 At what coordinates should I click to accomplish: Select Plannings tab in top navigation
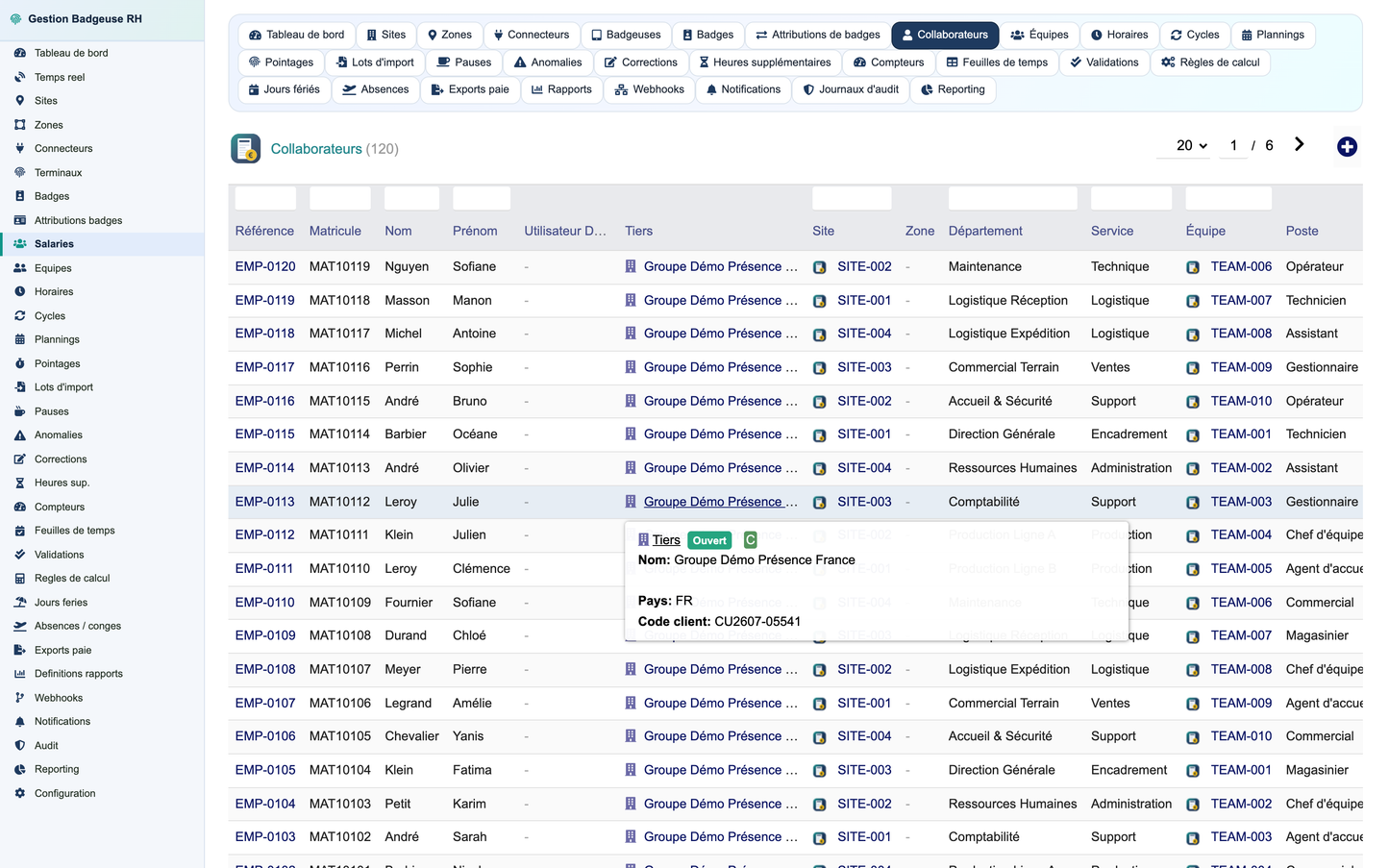point(1273,35)
